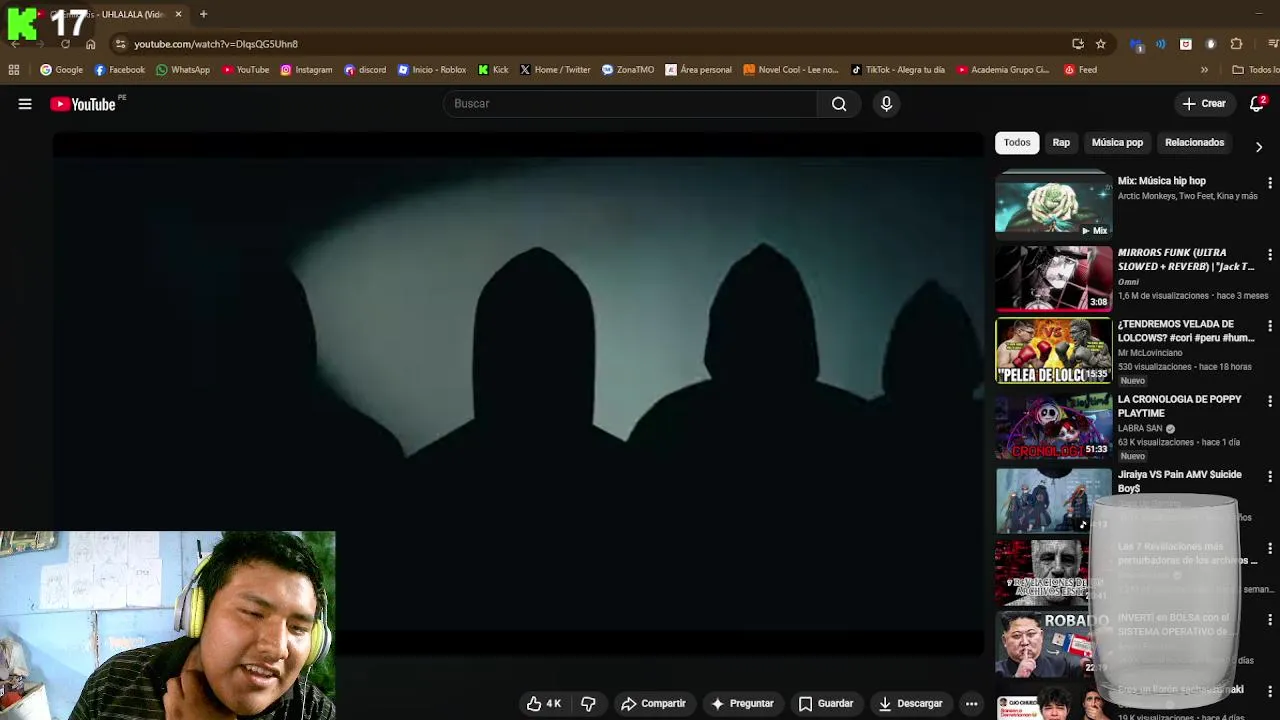Like the video with thumbs up

pos(544,704)
